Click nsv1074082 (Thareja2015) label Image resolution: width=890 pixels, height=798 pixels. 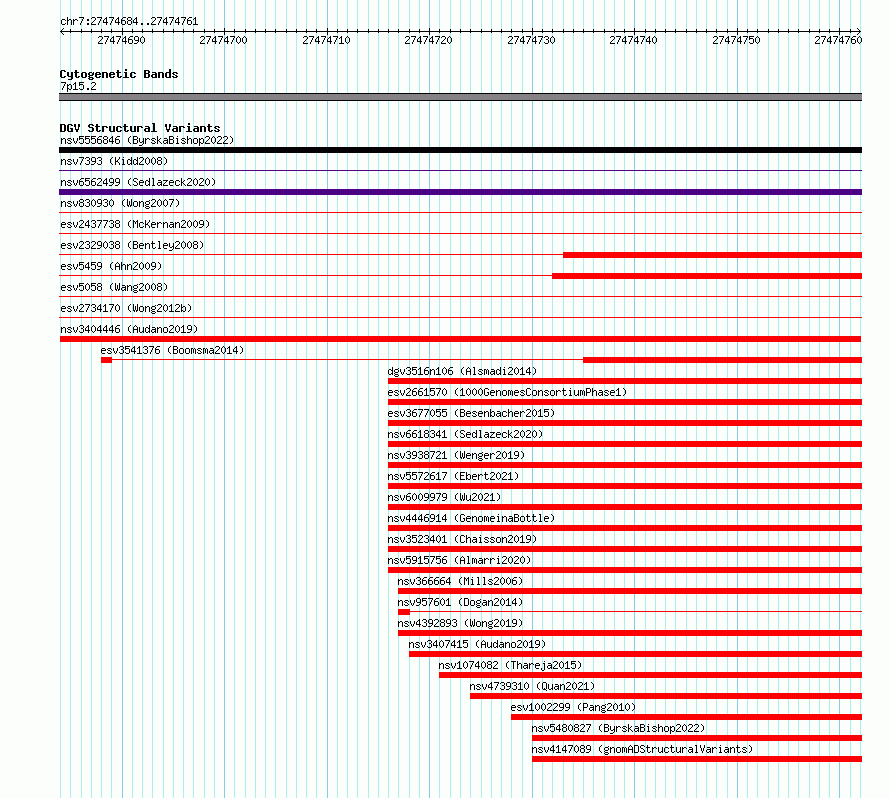(510, 665)
